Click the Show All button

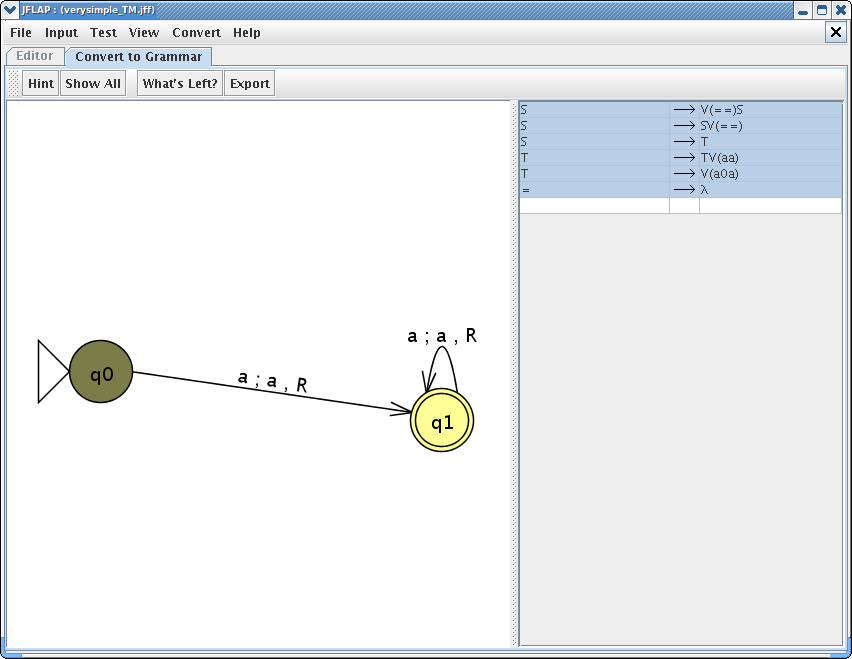pyautogui.click(x=93, y=83)
